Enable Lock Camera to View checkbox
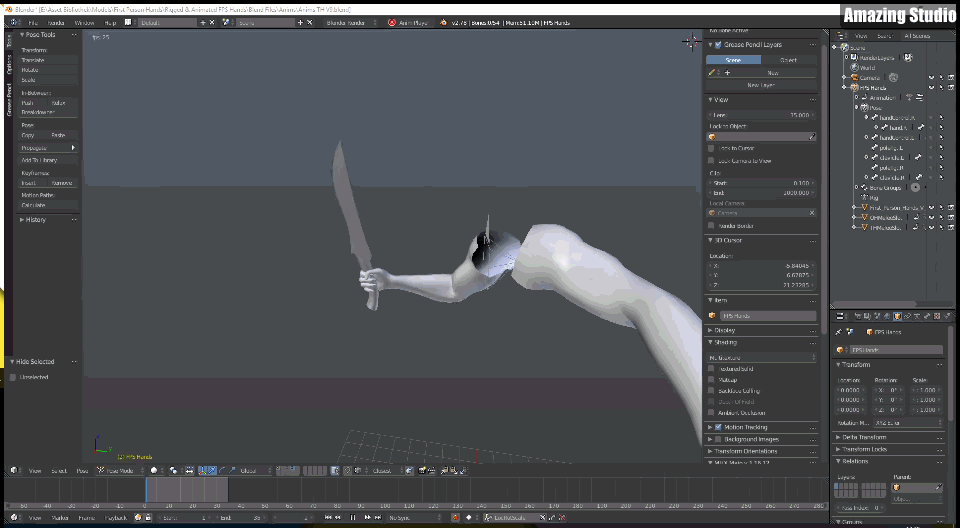 pos(712,160)
